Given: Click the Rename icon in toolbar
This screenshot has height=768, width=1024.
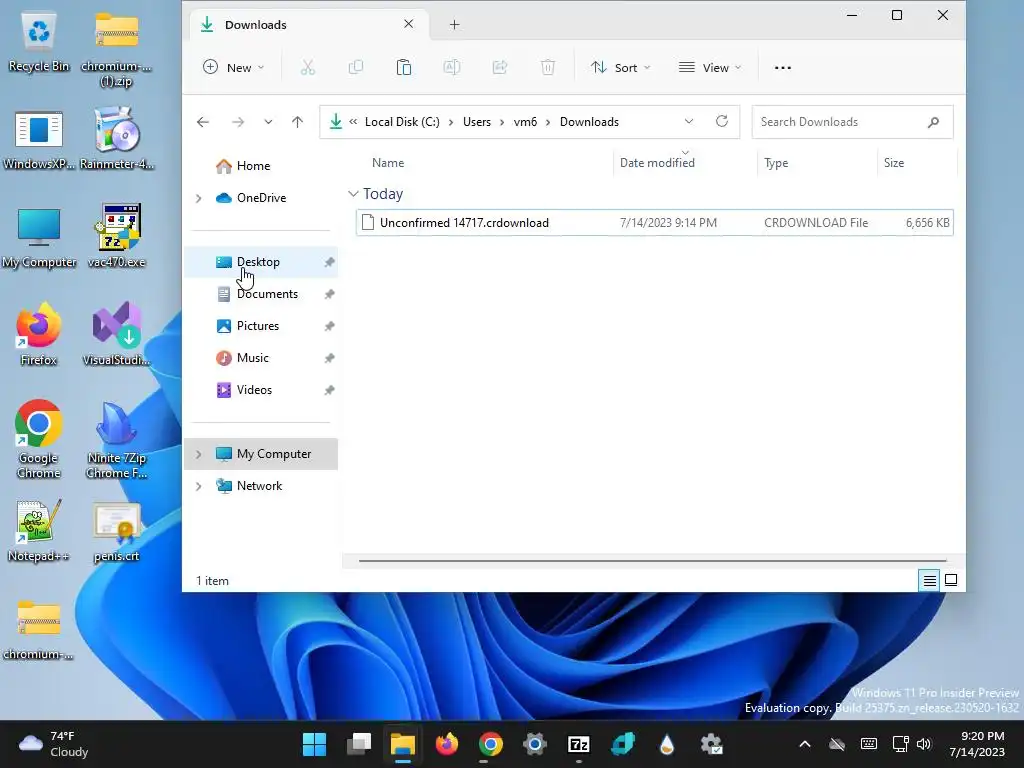Looking at the screenshot, I should click(x=452, y=67).
